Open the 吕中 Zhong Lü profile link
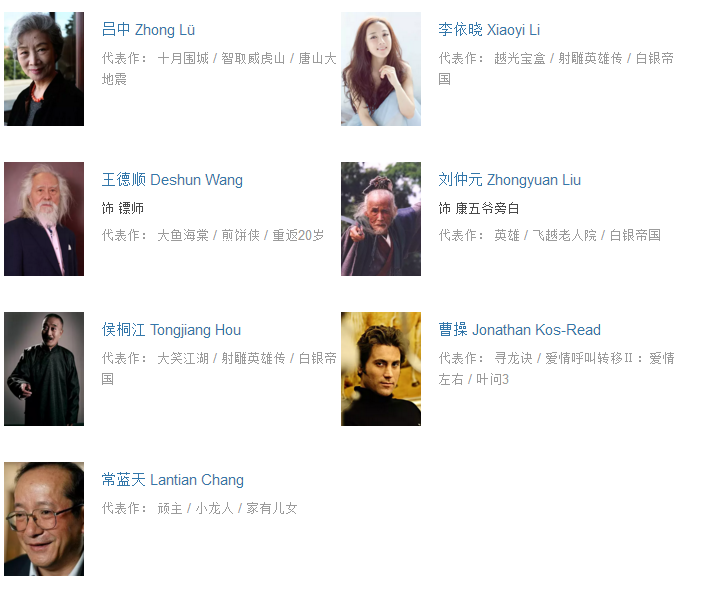The image size is (701, 592). pos(148,30)
